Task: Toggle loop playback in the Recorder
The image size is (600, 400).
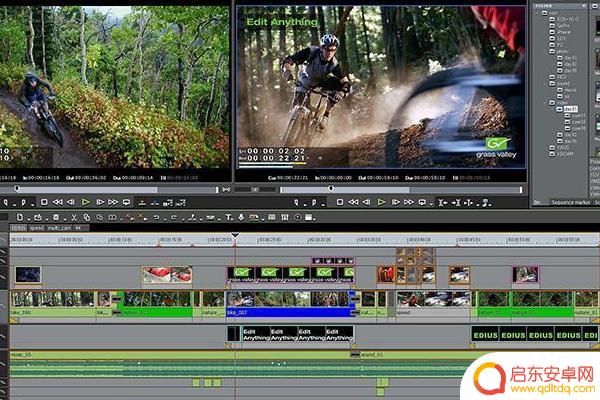Action: click(422, 202)
